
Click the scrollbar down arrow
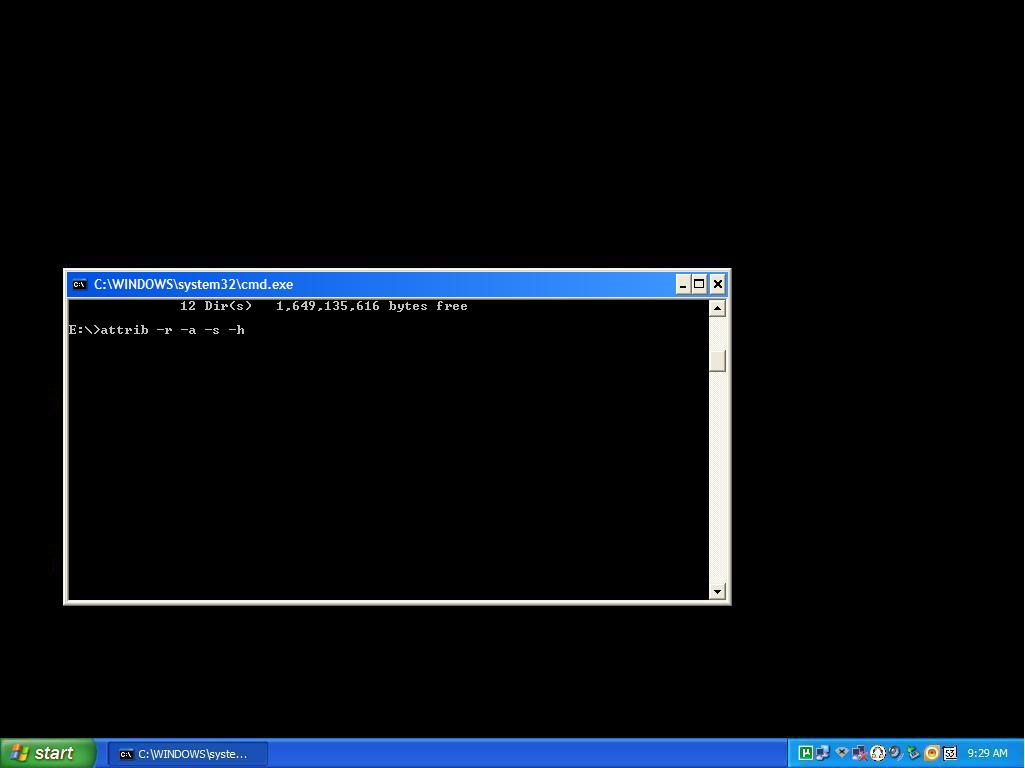coord(717,591)
